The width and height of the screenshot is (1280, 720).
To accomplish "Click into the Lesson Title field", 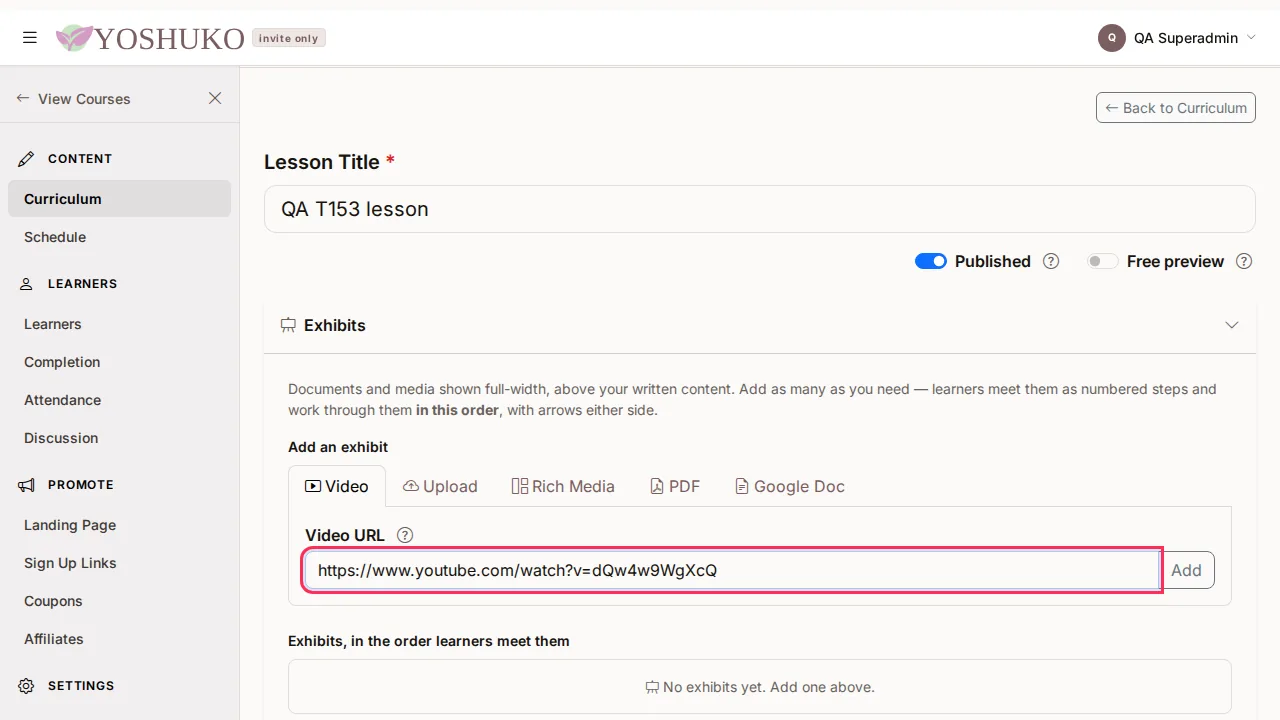I will (760, 209).
